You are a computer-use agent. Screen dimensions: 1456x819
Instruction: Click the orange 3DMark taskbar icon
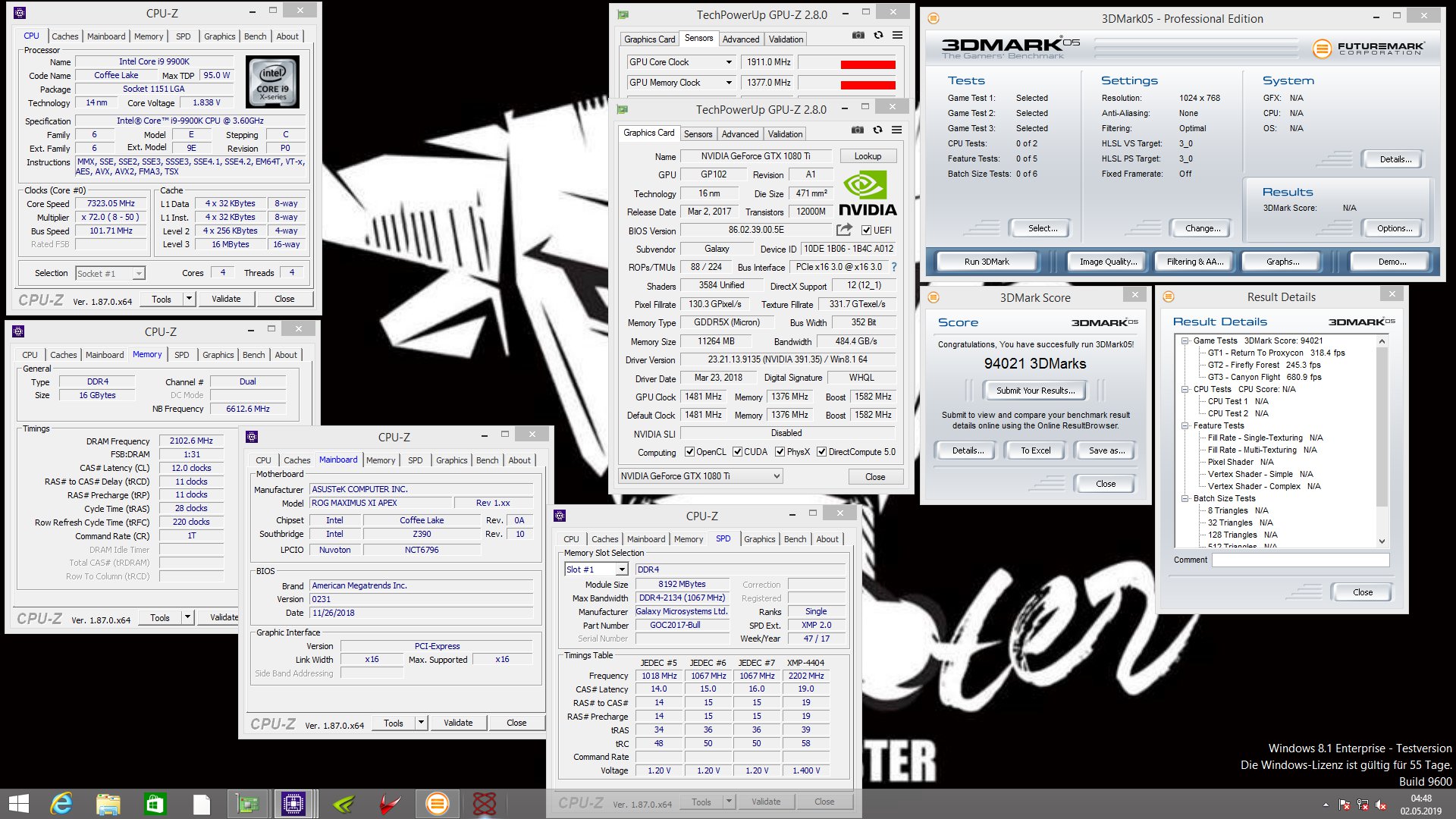point(438,804)
